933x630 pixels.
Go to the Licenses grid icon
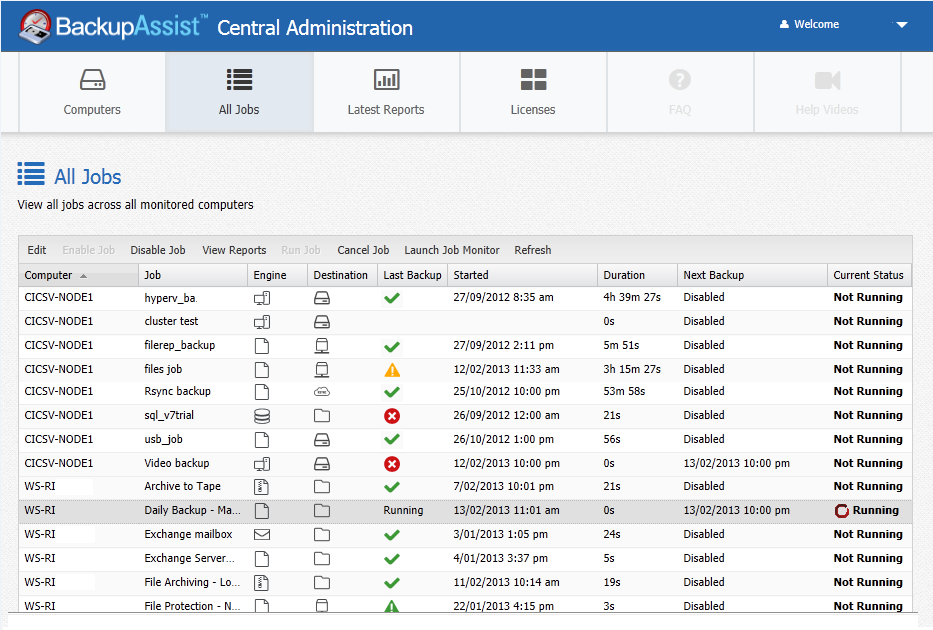tap(533, 80)
